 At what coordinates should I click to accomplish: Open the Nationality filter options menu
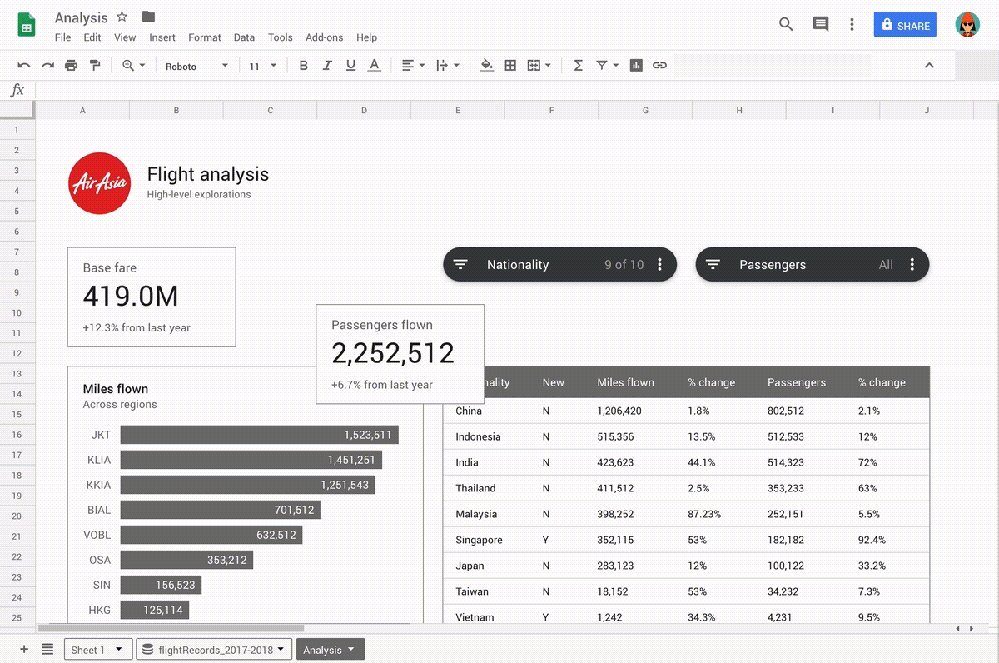point(659,264)
